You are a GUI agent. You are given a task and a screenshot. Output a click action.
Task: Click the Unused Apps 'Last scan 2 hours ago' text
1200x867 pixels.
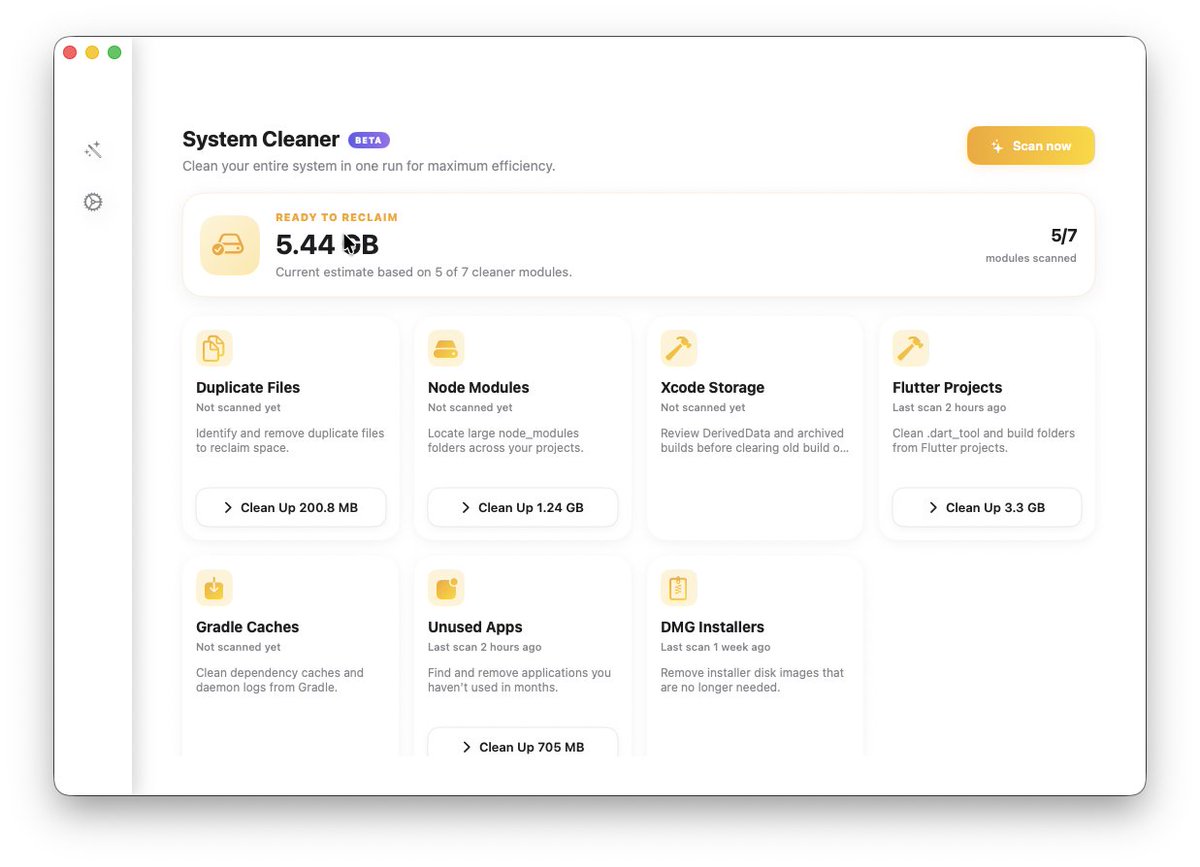tap(485, 647)
